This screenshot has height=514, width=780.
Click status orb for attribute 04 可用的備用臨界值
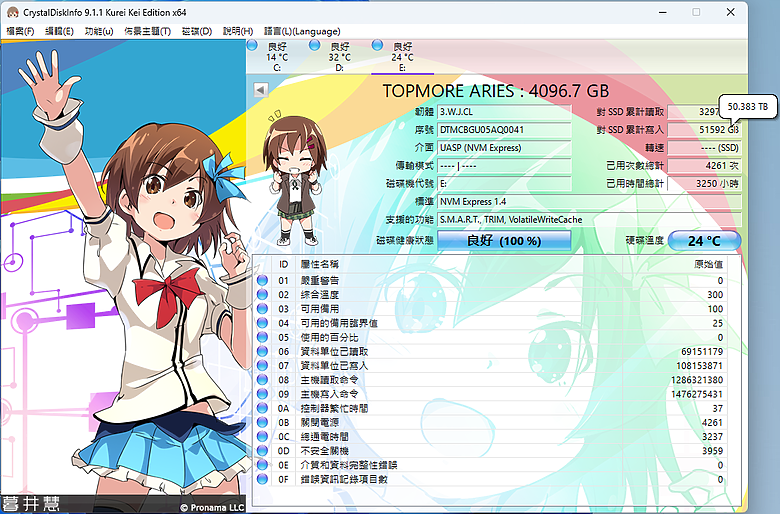tap(262, 323)
